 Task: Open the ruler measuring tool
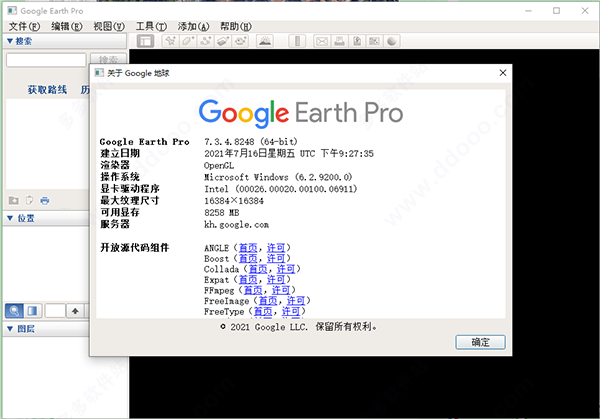[297, 41]
